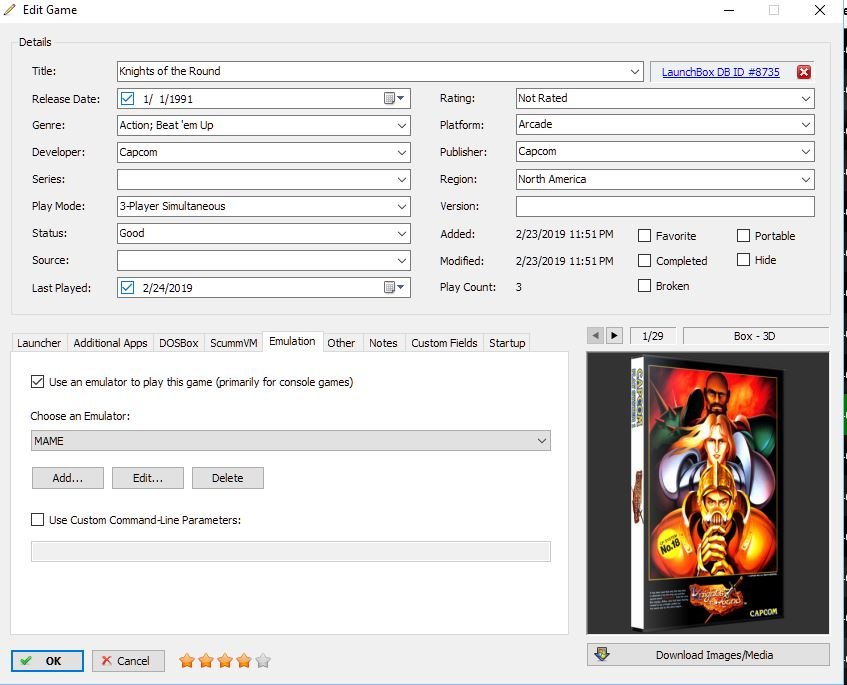Select the Emulation tab
The height and width of the screenshot is (685, 847).
pyautogui.click(x=292, y=341)
